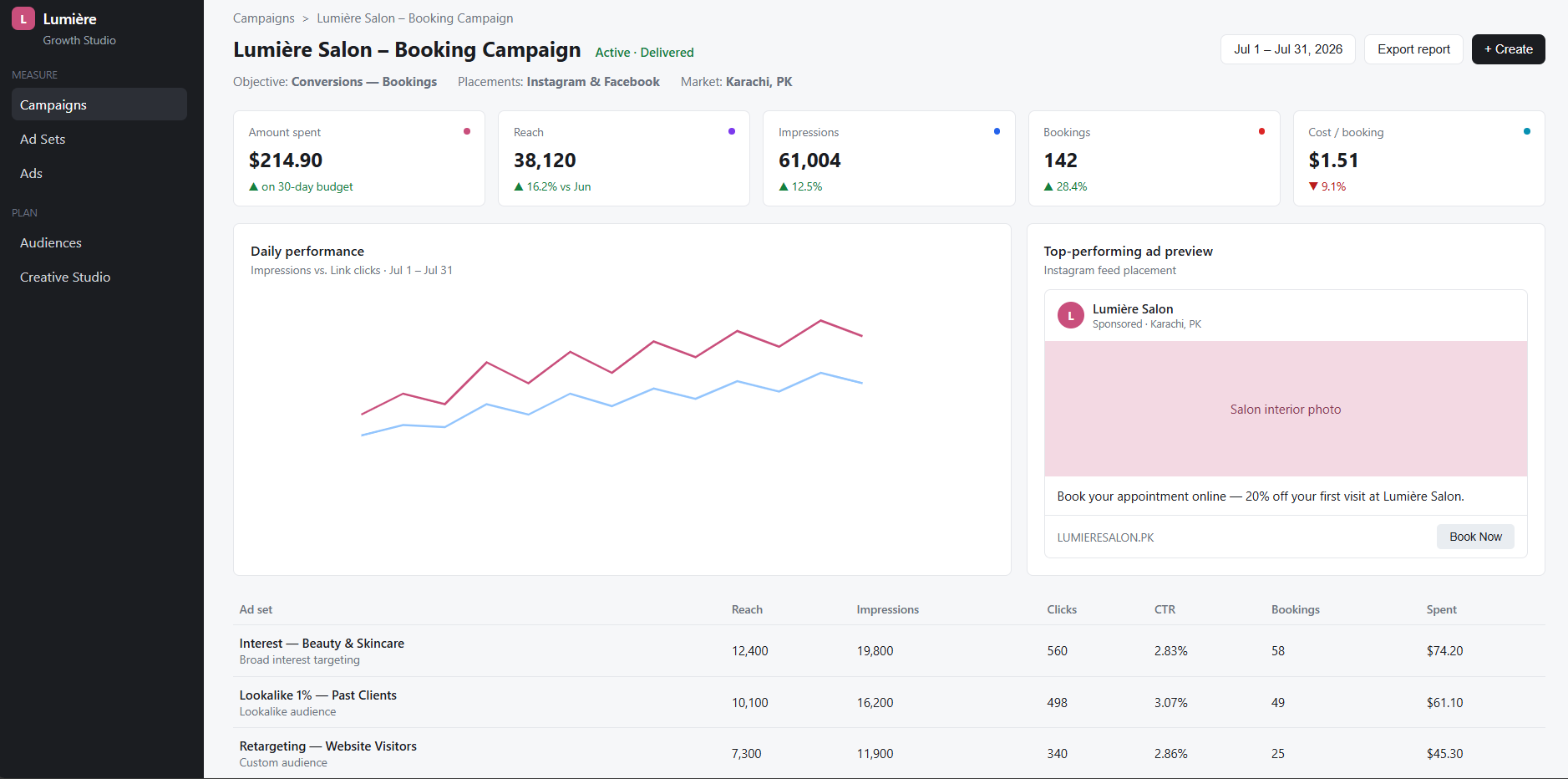This screenshot has width=1568, height=779.
Task: Click the pink dot on Amount spent card
Action: click(x=467, y=131)
